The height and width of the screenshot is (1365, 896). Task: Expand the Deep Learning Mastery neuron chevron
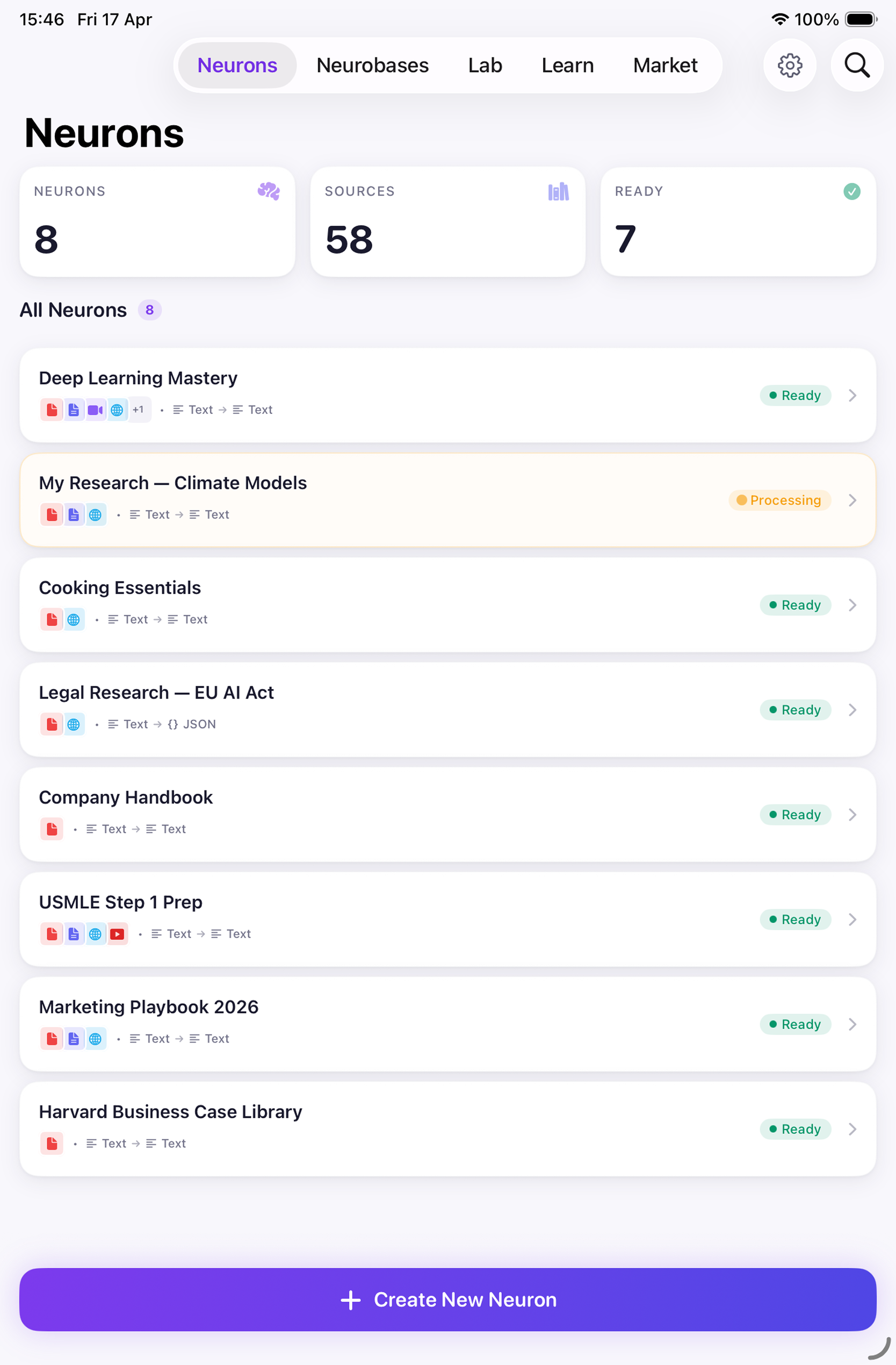(x=852, y=395)
